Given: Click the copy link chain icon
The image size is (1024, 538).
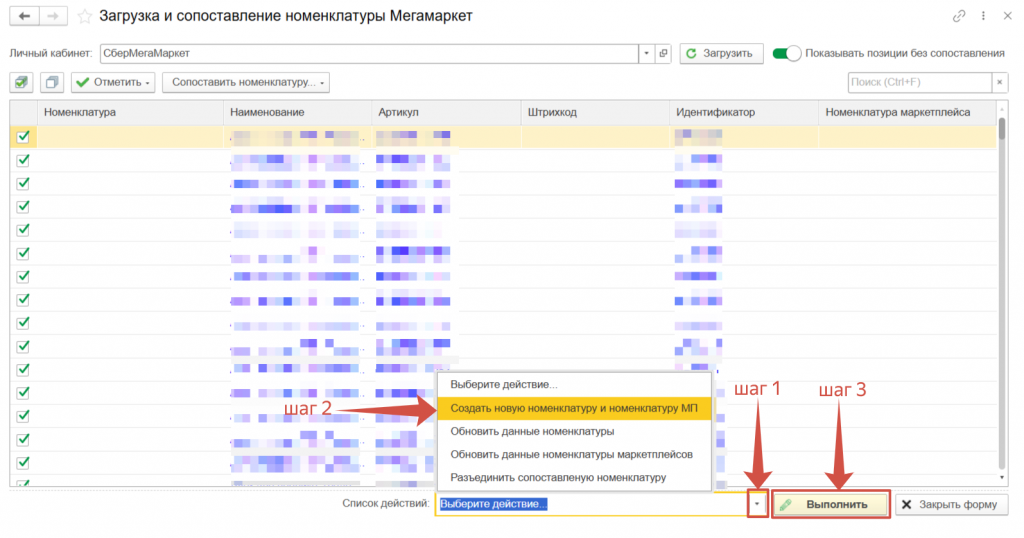Looking at the screenshot, I should coord(960,16).
